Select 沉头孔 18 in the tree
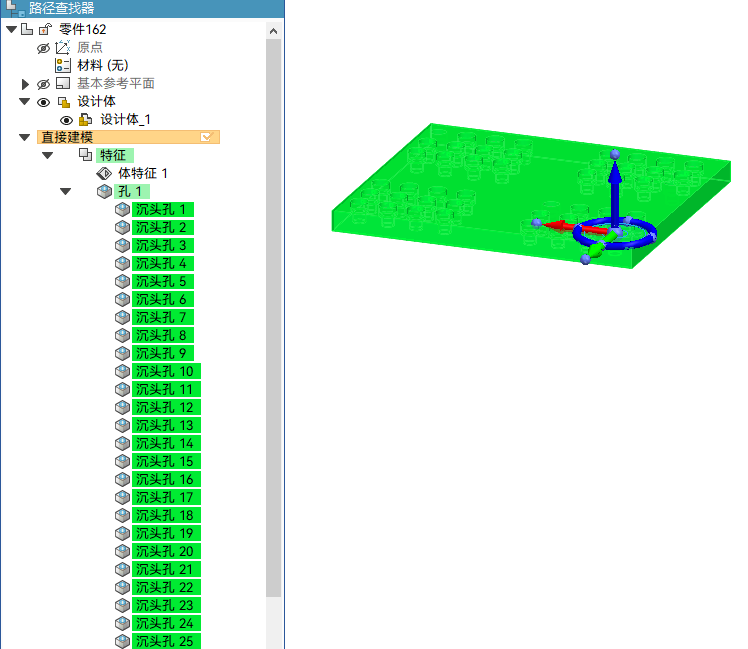The width and height of the screenshot is (748, 649). tap(166, 515)
